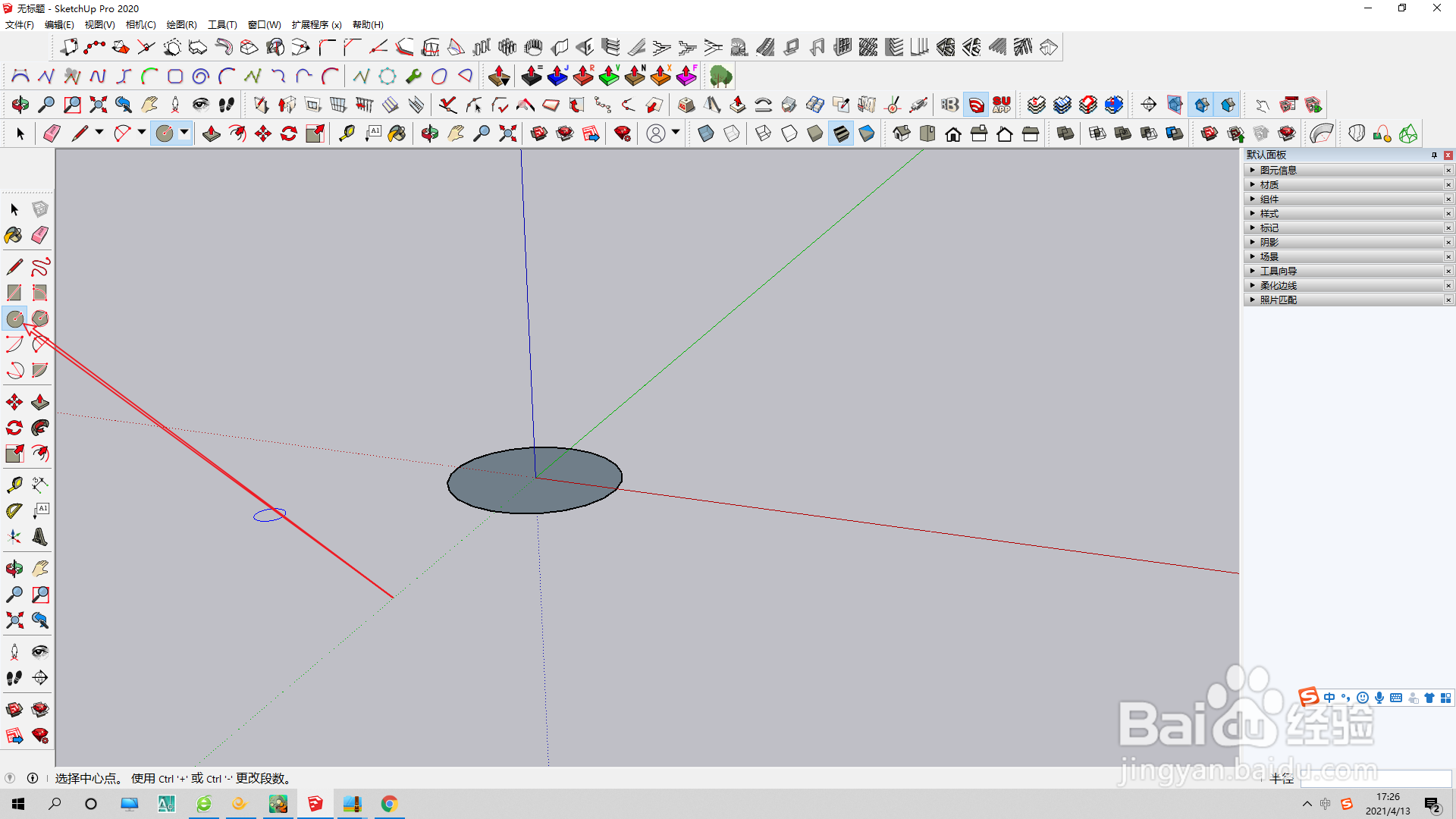Open the RB plugin icon
Screen dimensions: 1456x819
pos(950,105)
